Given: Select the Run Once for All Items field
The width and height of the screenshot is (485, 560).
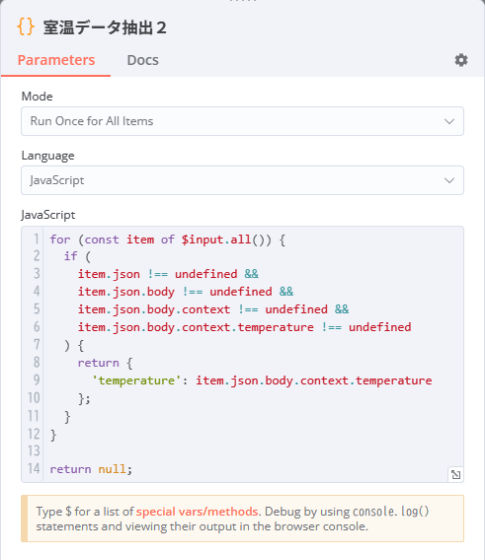Looking at the screenshot, I should (x=242, y=121).
